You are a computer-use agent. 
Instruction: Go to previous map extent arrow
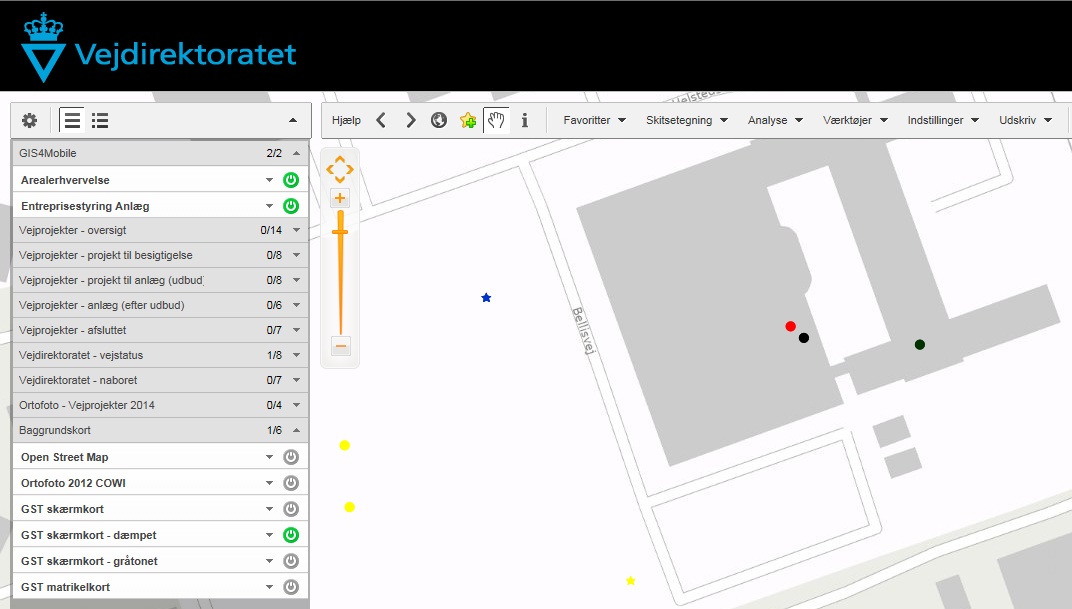tap(381, 120)
